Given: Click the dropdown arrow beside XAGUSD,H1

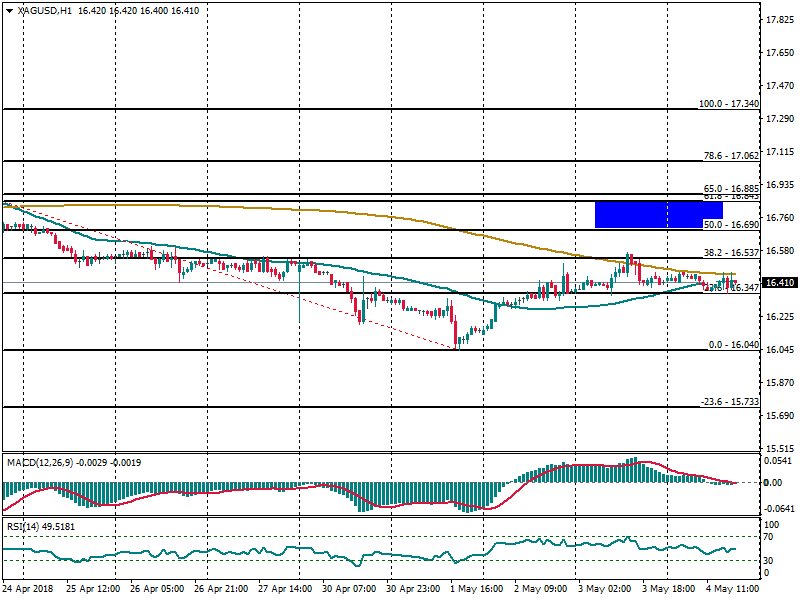Looking at the screenshot, I should (9, 10).
